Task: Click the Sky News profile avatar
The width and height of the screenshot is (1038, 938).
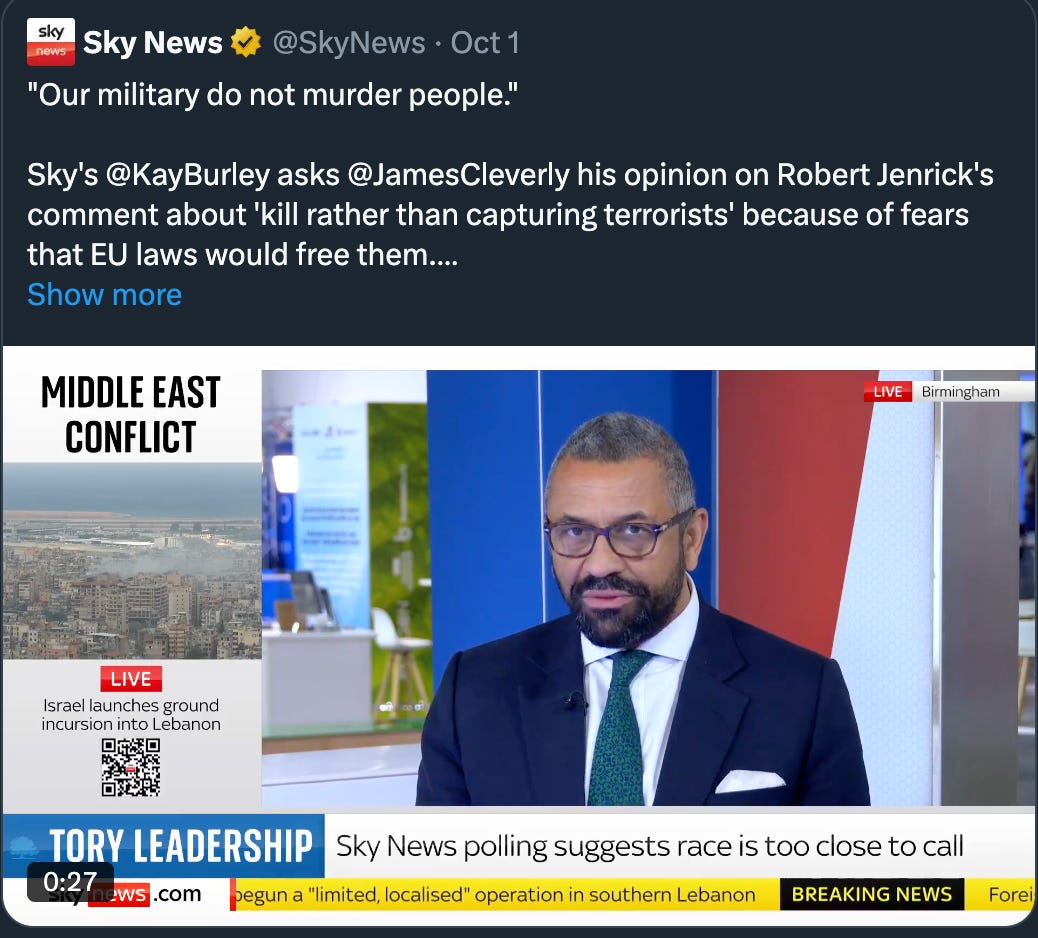Action: (51, 42)
